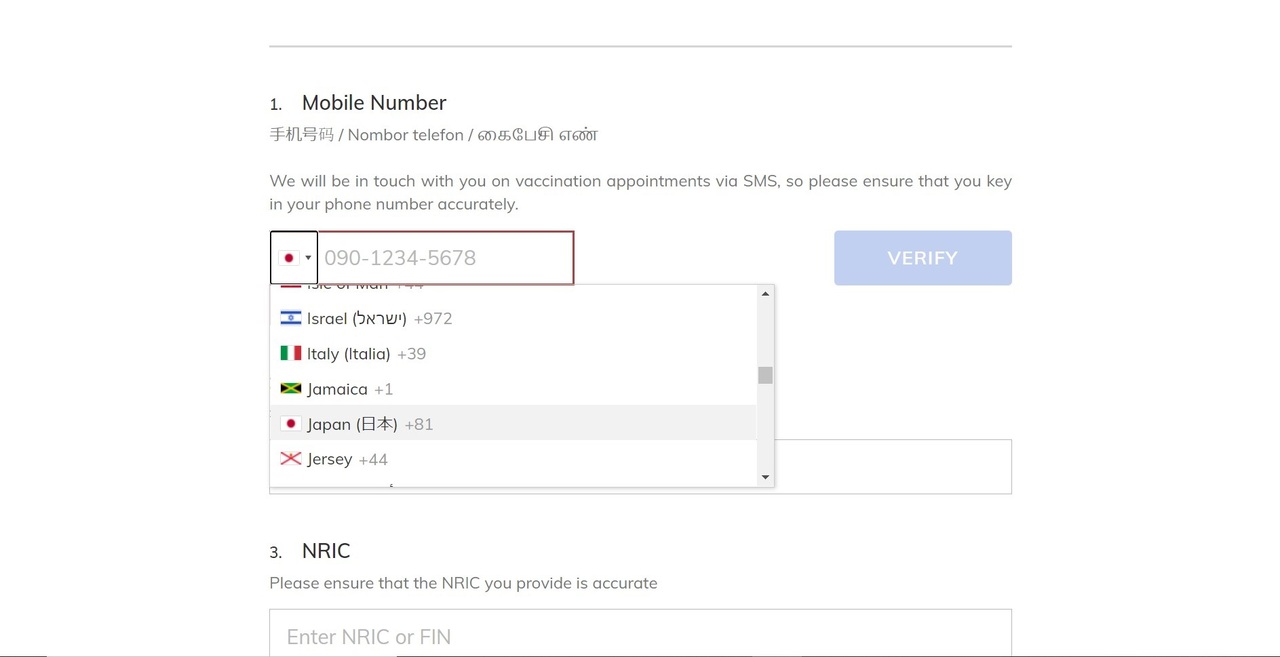Click the Israel flag icon in the list
Image resolution: width=1280 pixels, height=657 pixels.
pyautogui.click(x=290, y=318)
